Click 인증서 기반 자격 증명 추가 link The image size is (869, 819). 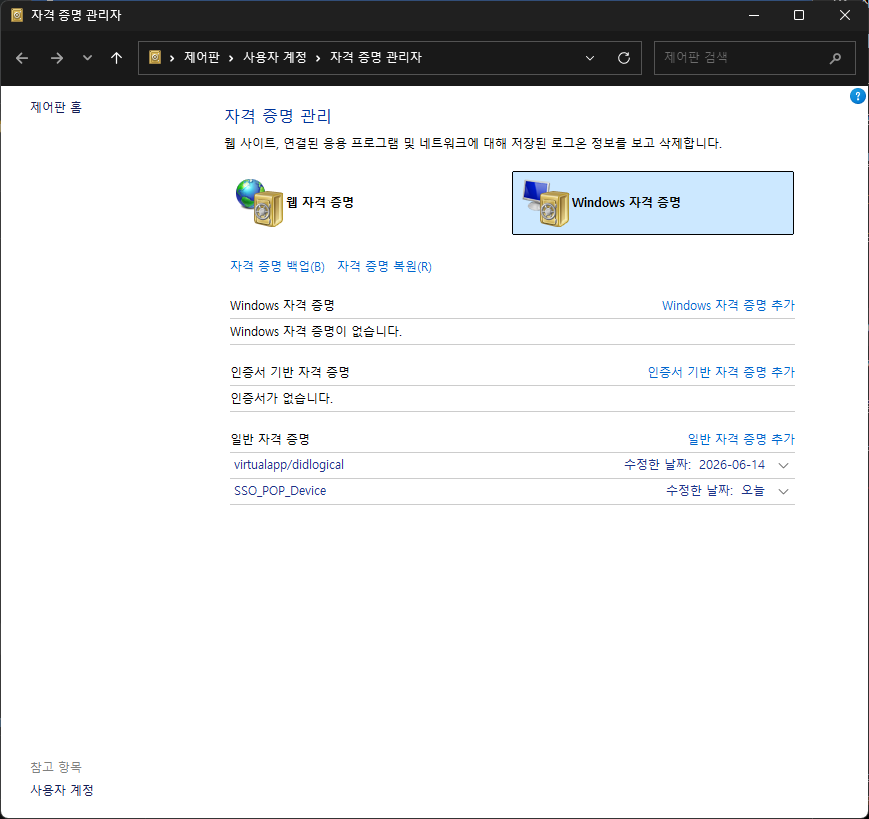click(x=721, y=372)
